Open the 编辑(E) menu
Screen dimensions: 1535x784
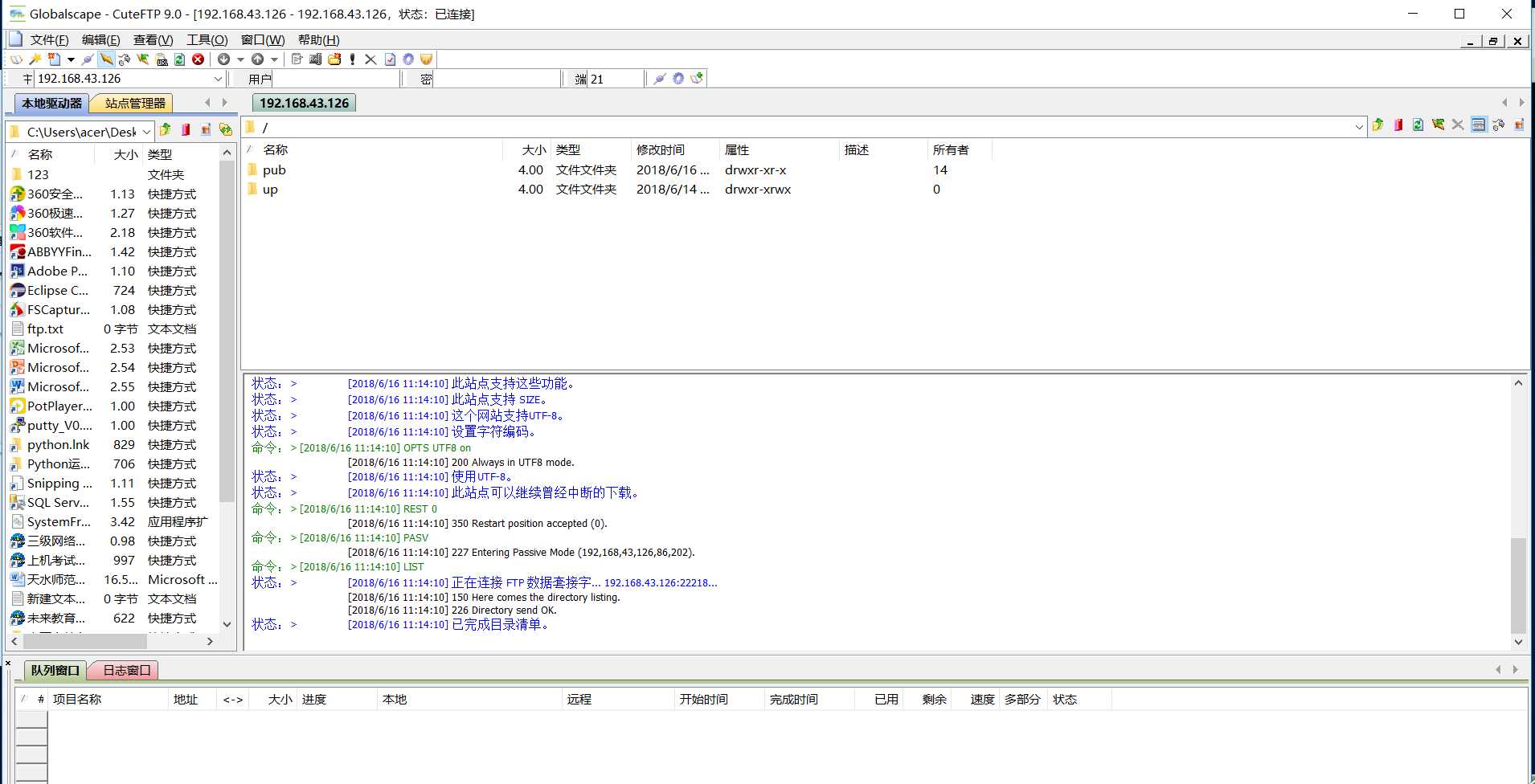tap(100, 40)
